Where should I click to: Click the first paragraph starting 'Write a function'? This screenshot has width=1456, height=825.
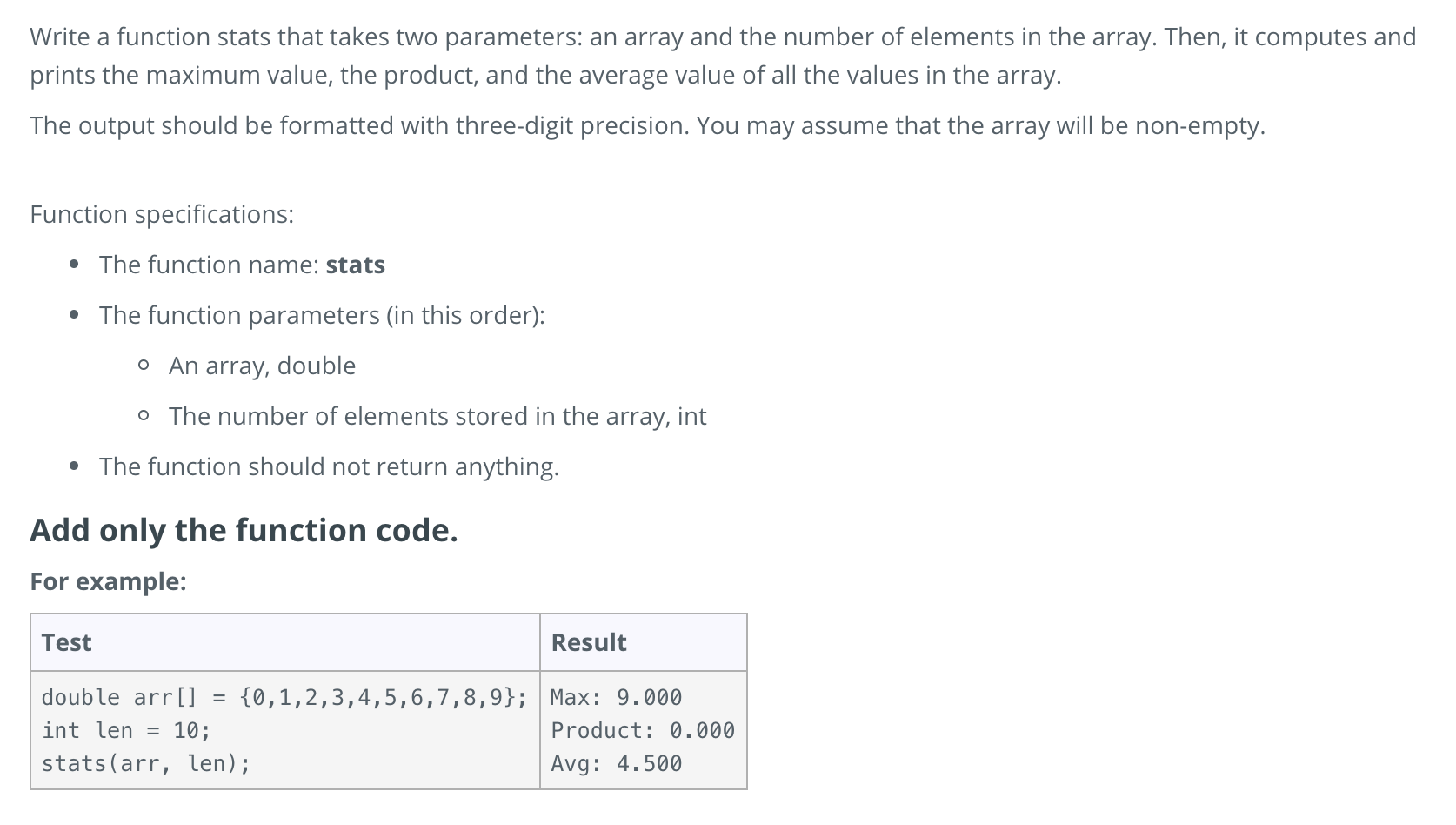(x=723, y=56)
